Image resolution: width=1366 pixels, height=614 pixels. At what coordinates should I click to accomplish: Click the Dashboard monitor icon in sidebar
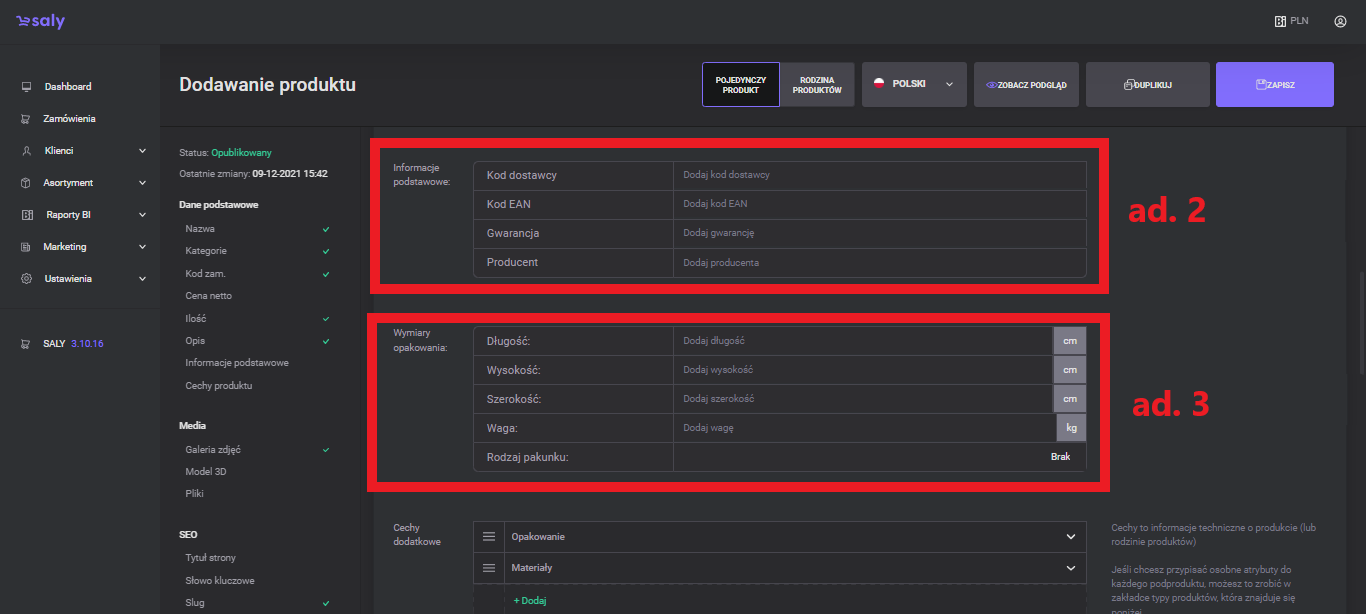27,87
